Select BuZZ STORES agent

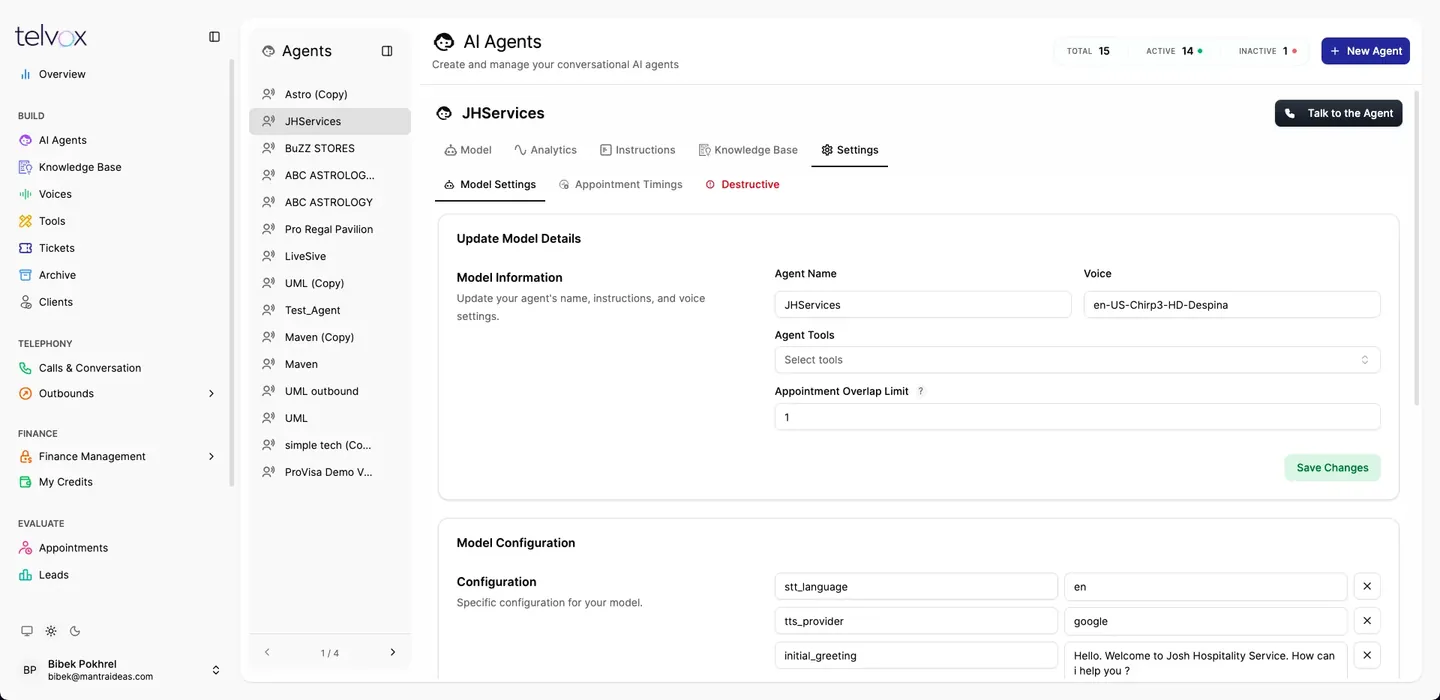pyautogui.click(x=330, y=148)
